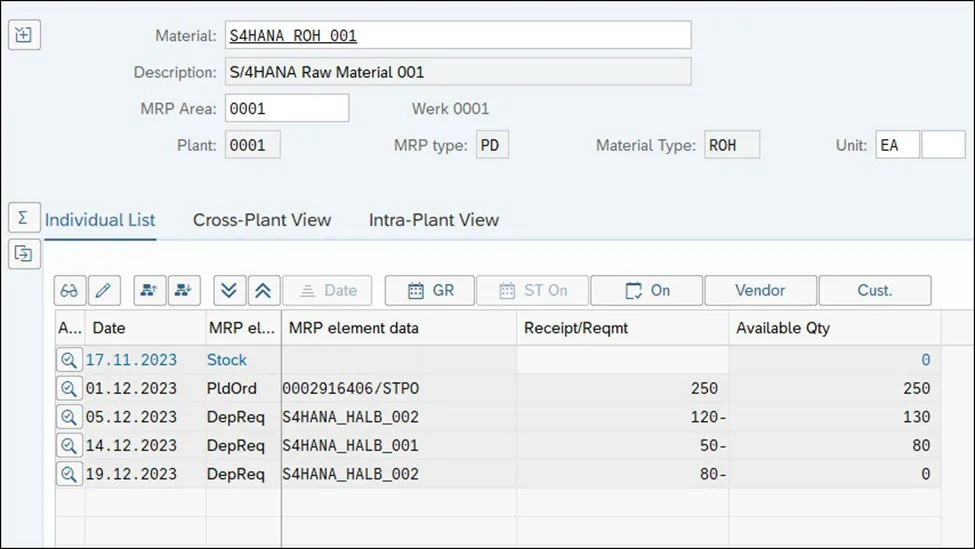Click the Cust. button
This screenshot has height=549, width=975.
(875, 291)
